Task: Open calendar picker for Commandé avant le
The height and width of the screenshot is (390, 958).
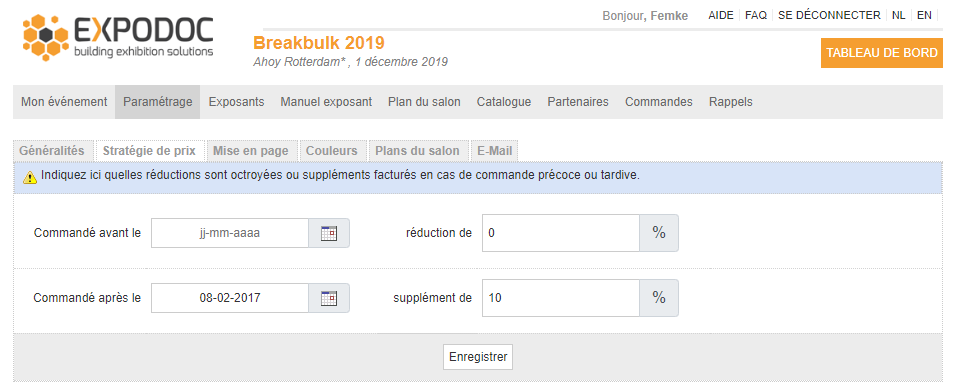Action: [x=329, y=233]
